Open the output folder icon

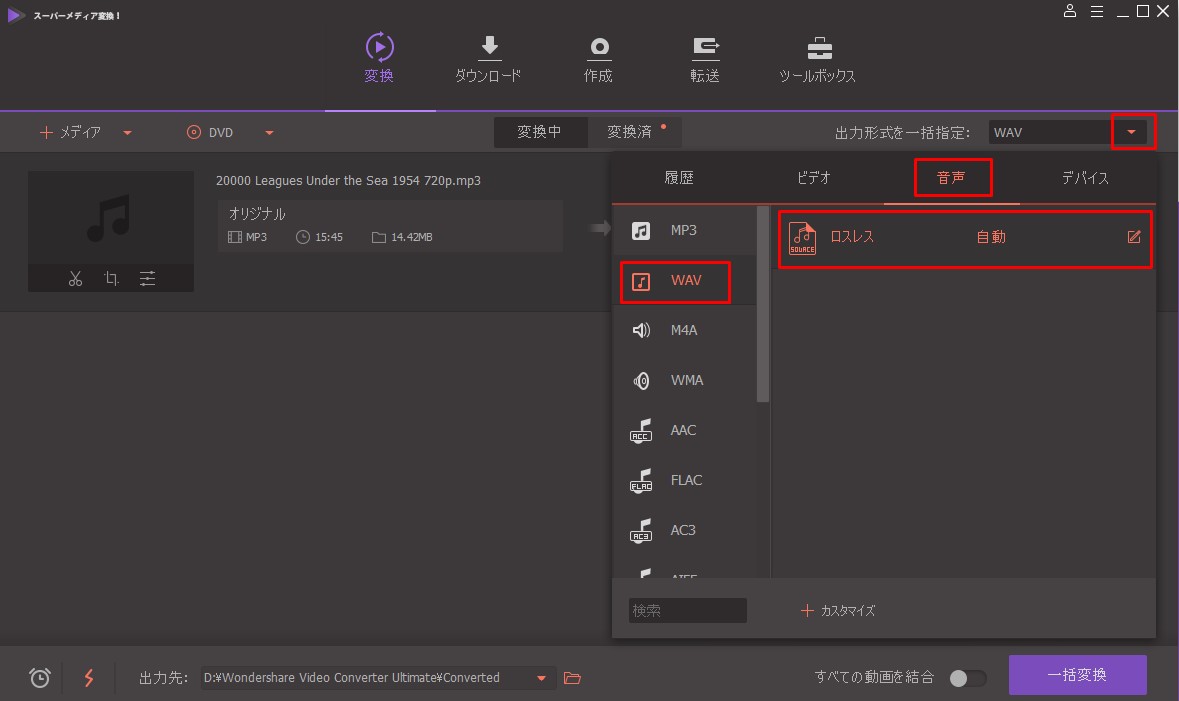tap(572, 678)
